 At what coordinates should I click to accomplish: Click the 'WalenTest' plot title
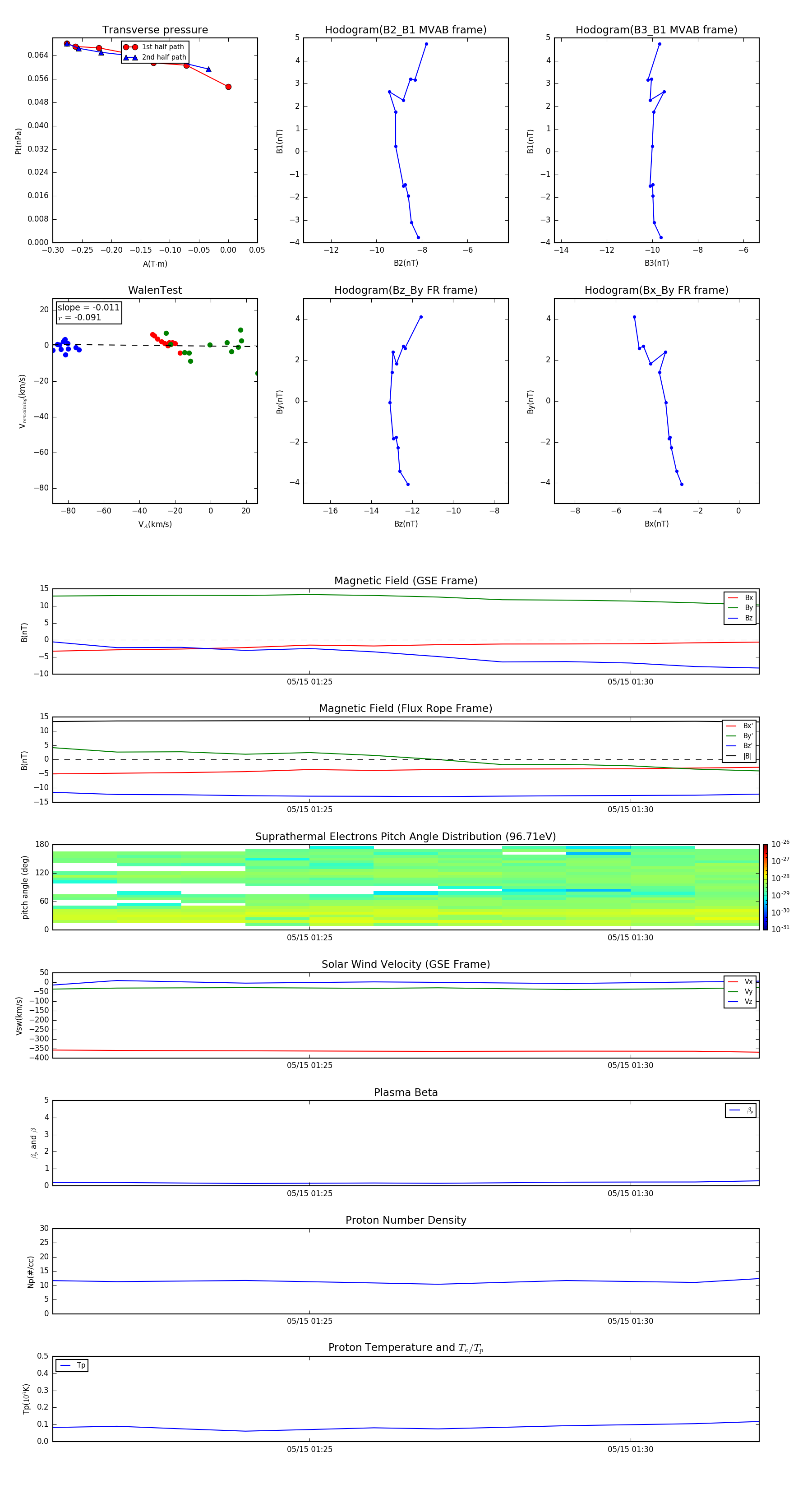coord(155,290)
